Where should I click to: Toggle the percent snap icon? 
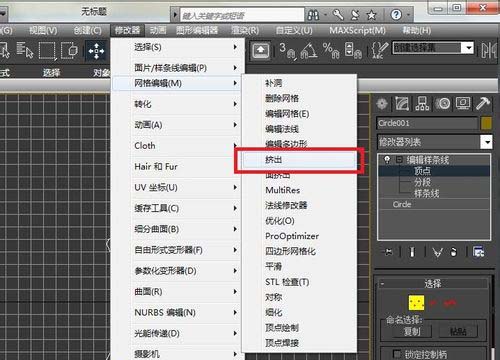pos(331,50)
